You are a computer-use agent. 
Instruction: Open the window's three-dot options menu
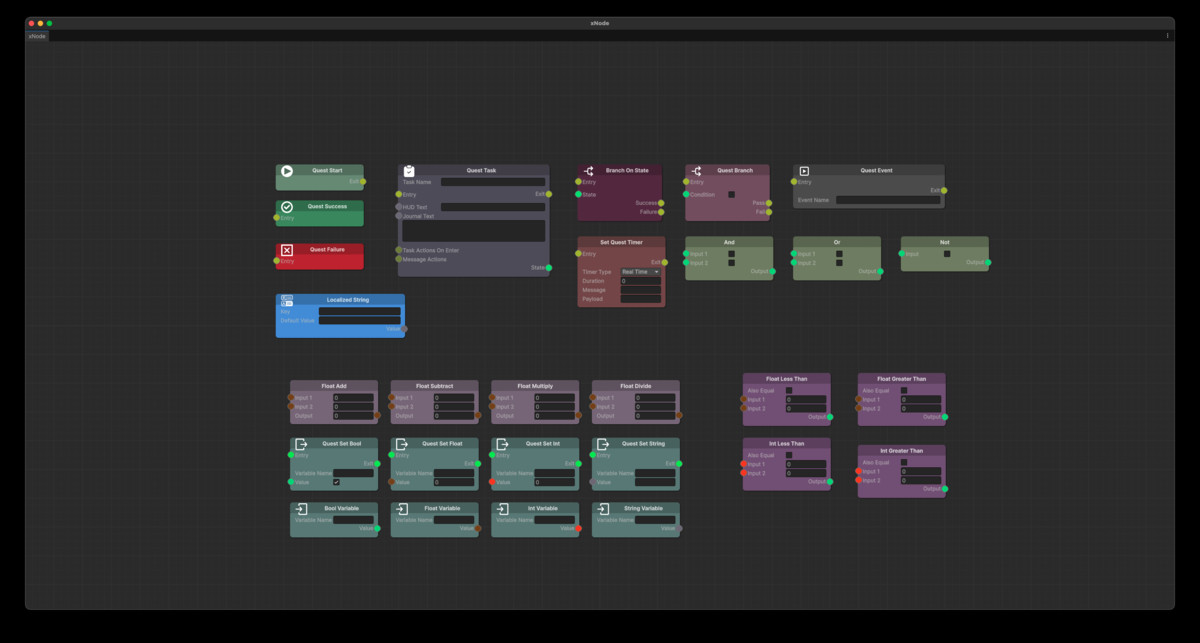pos(1167,36)
